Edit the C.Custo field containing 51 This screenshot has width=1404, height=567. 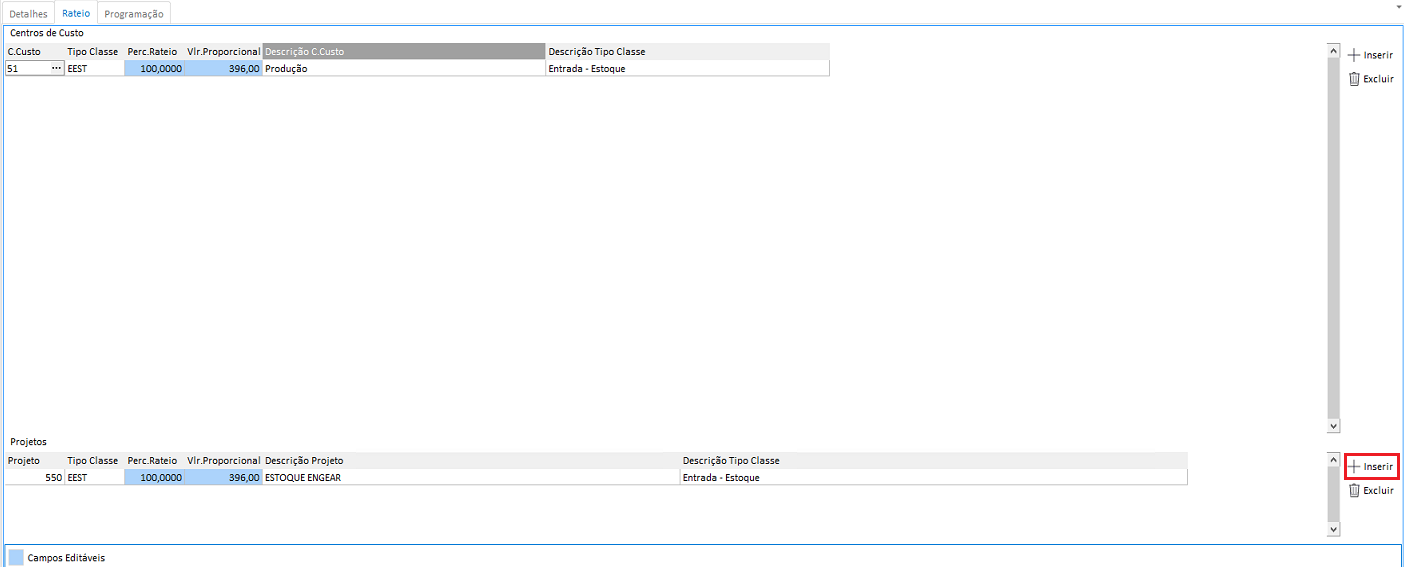click(26, 69)
